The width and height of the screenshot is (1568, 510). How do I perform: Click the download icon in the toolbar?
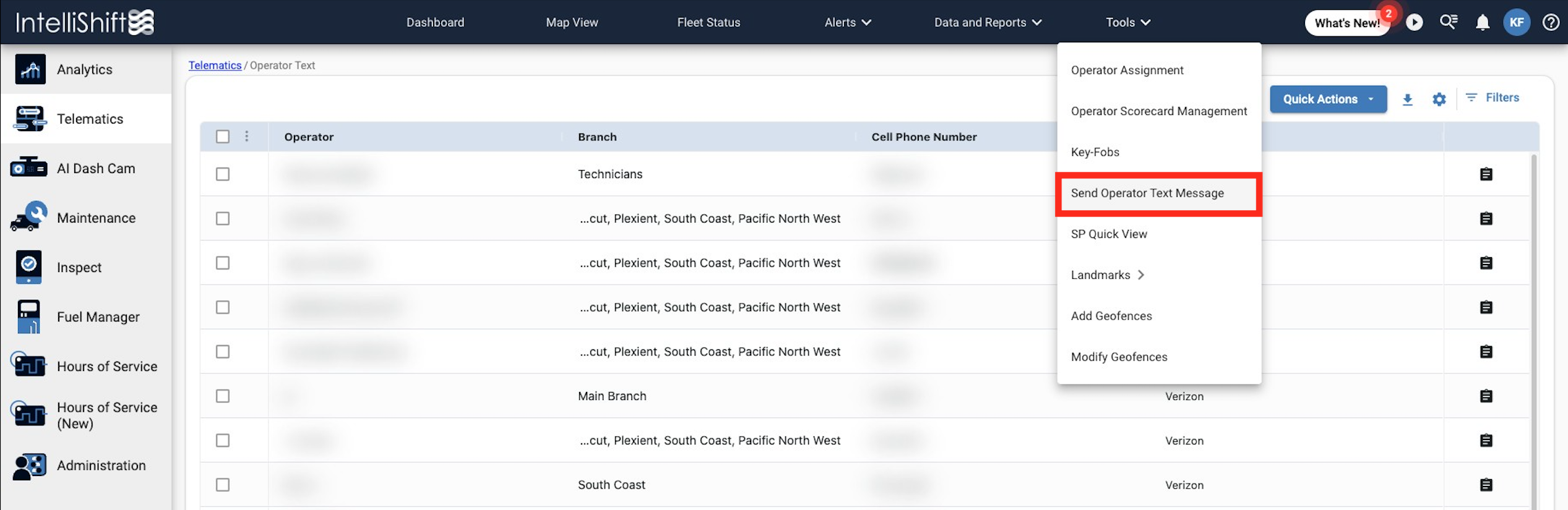(x=1407, y=100)
